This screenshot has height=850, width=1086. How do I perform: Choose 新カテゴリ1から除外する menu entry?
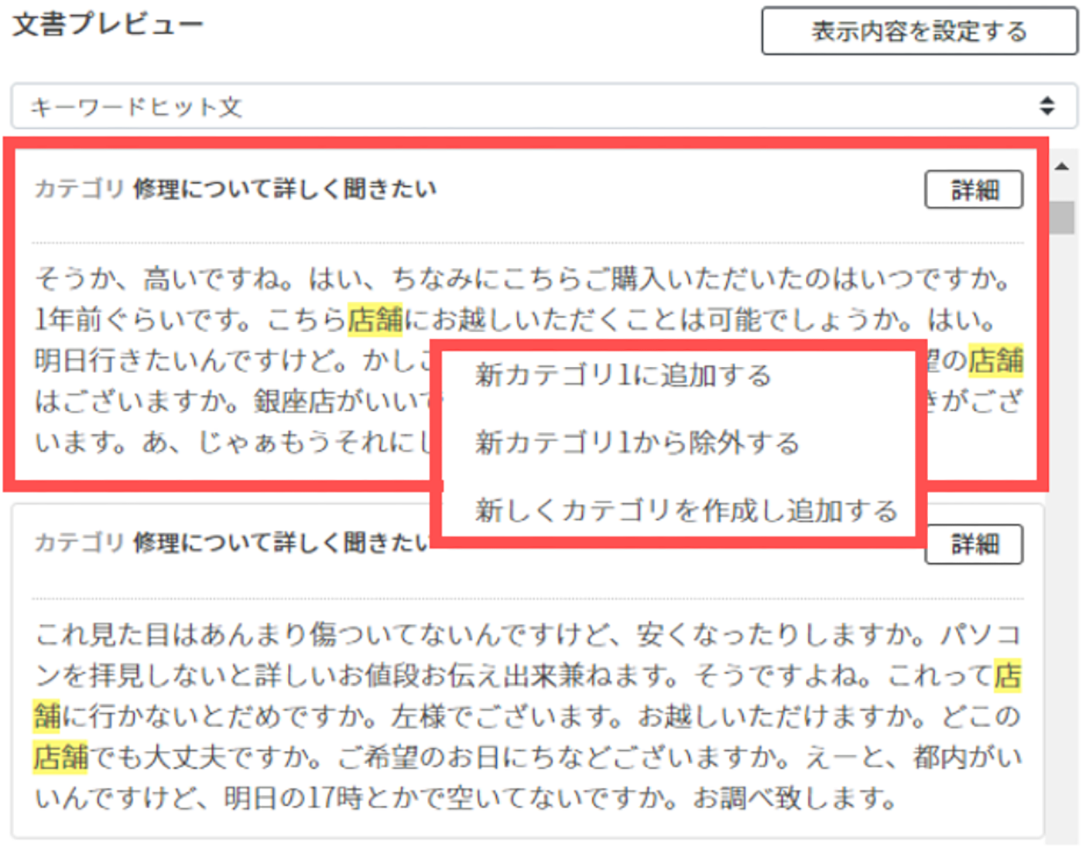(x=637, y=443)
